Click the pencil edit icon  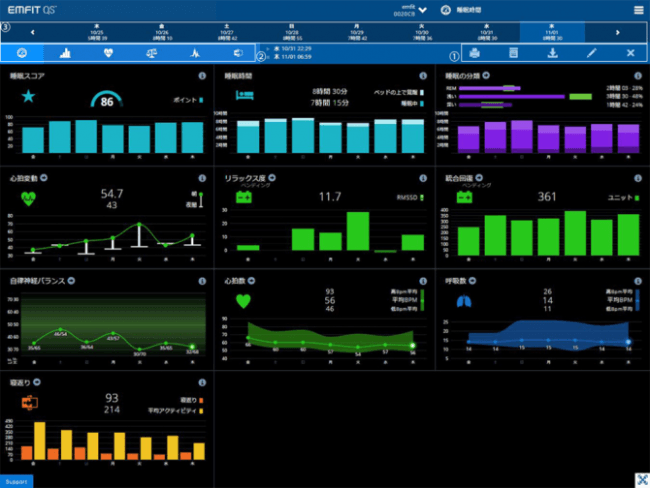(591, 52)
